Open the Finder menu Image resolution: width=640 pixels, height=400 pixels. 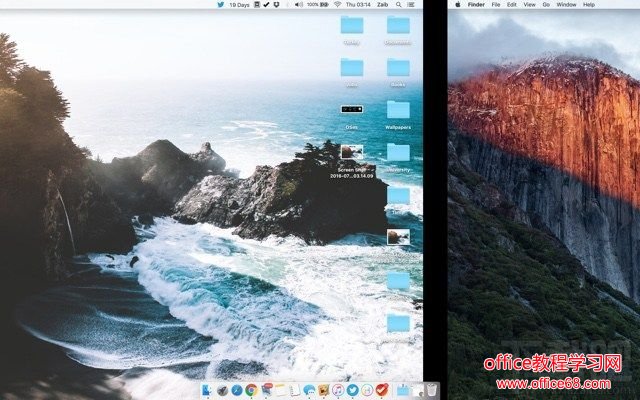pos(476,4)
